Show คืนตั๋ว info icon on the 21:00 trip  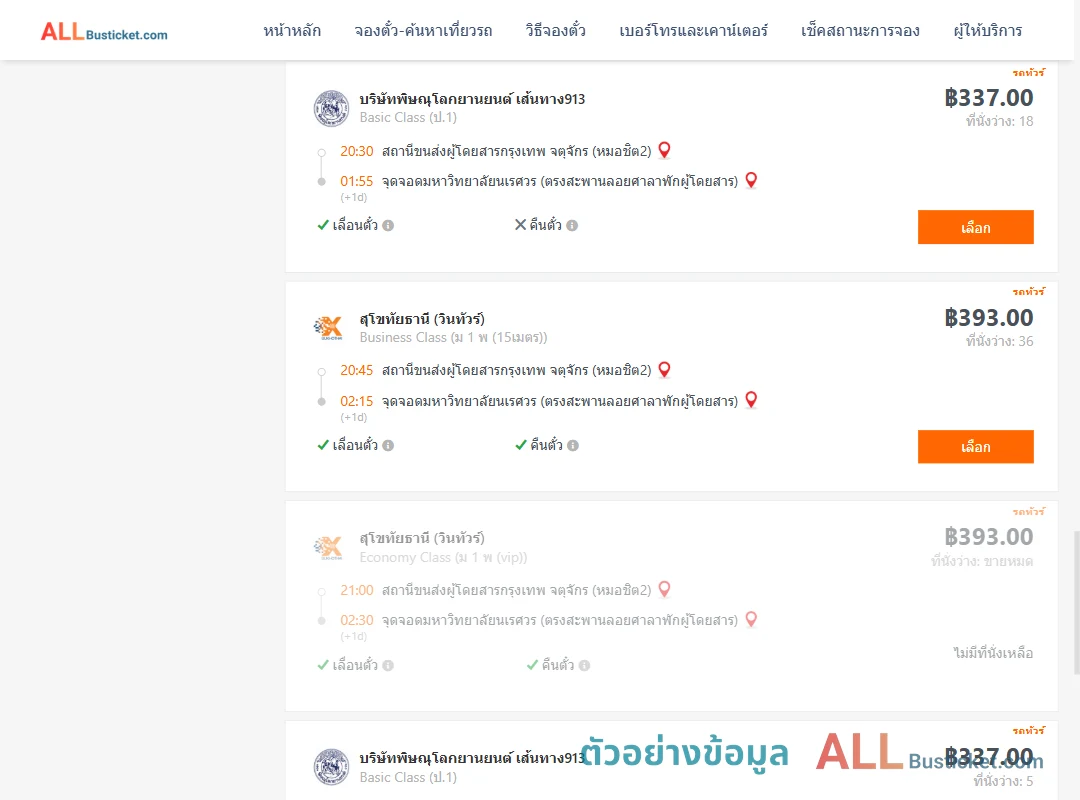coord(584,666)
